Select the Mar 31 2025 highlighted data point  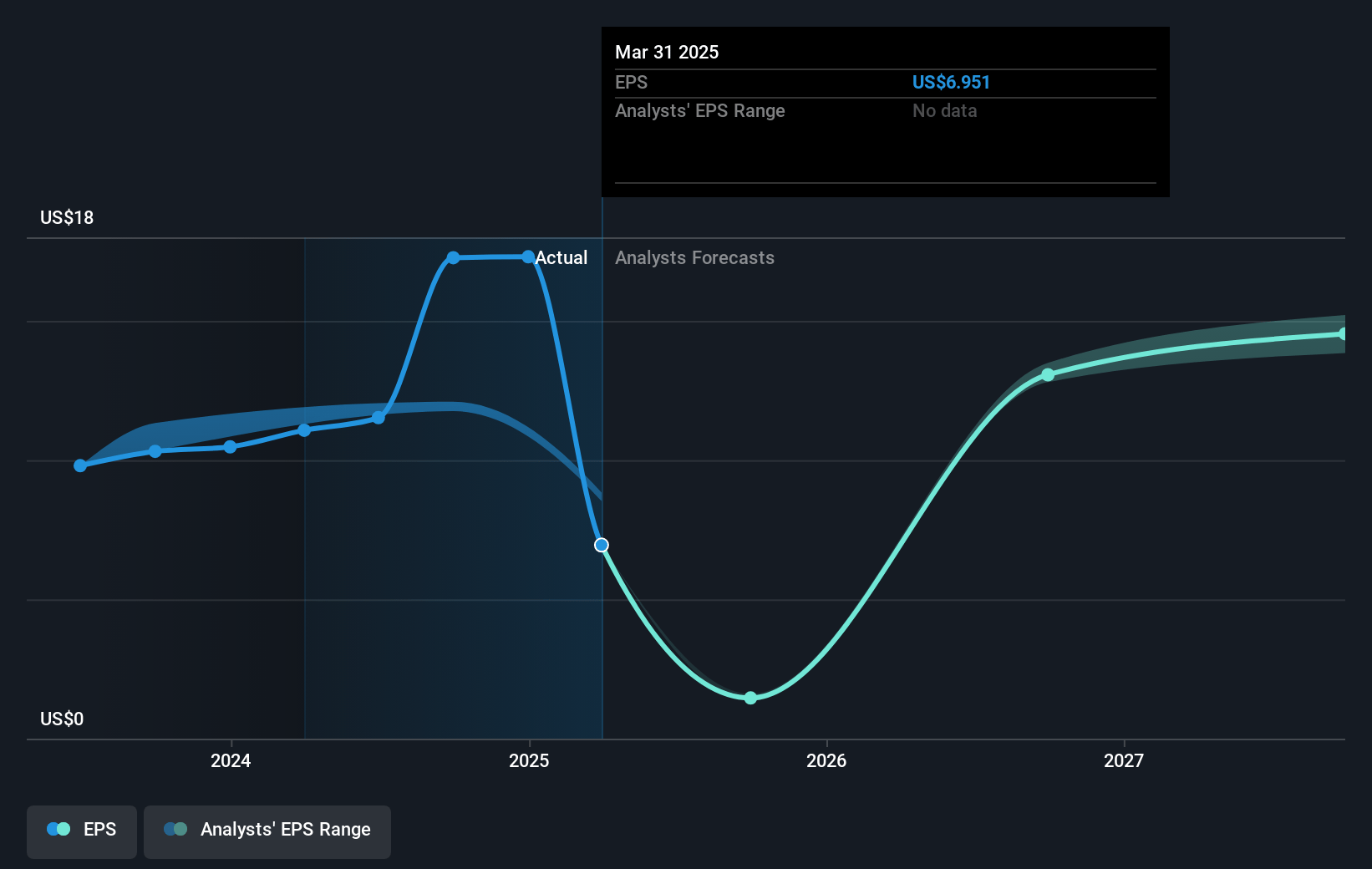click(x=602, y=545)
